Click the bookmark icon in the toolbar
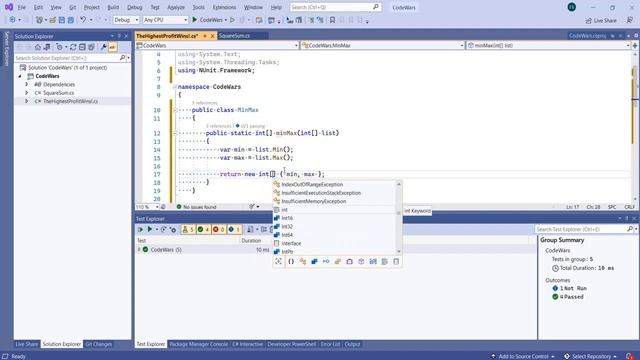 (x=332, y=20)
